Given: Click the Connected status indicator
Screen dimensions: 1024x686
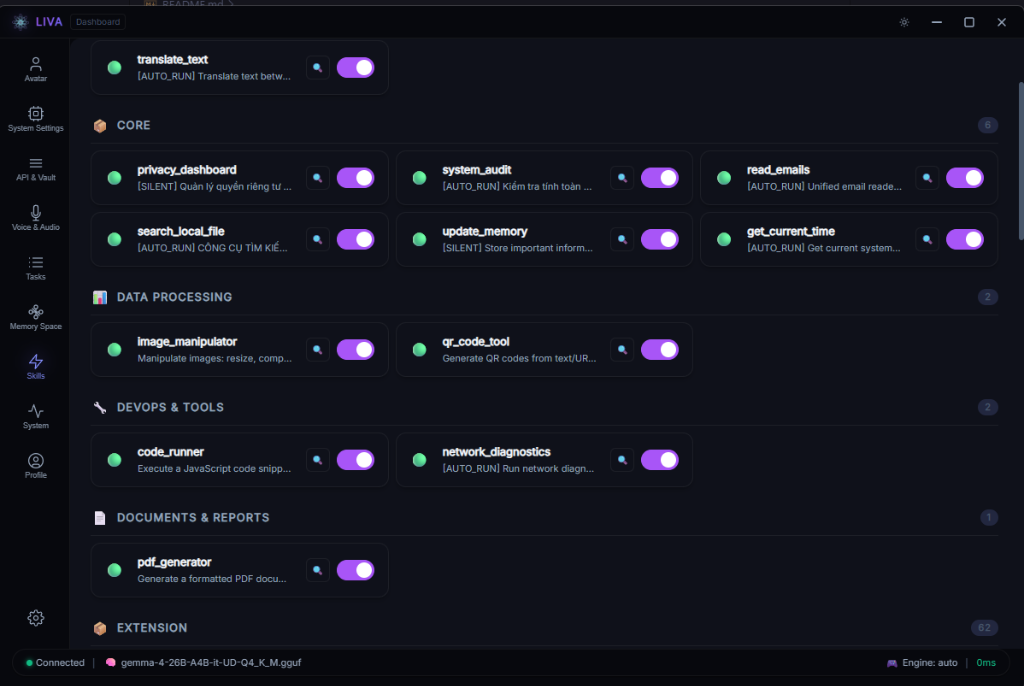Looking at the screenshot, I should (x=55, y=662).
